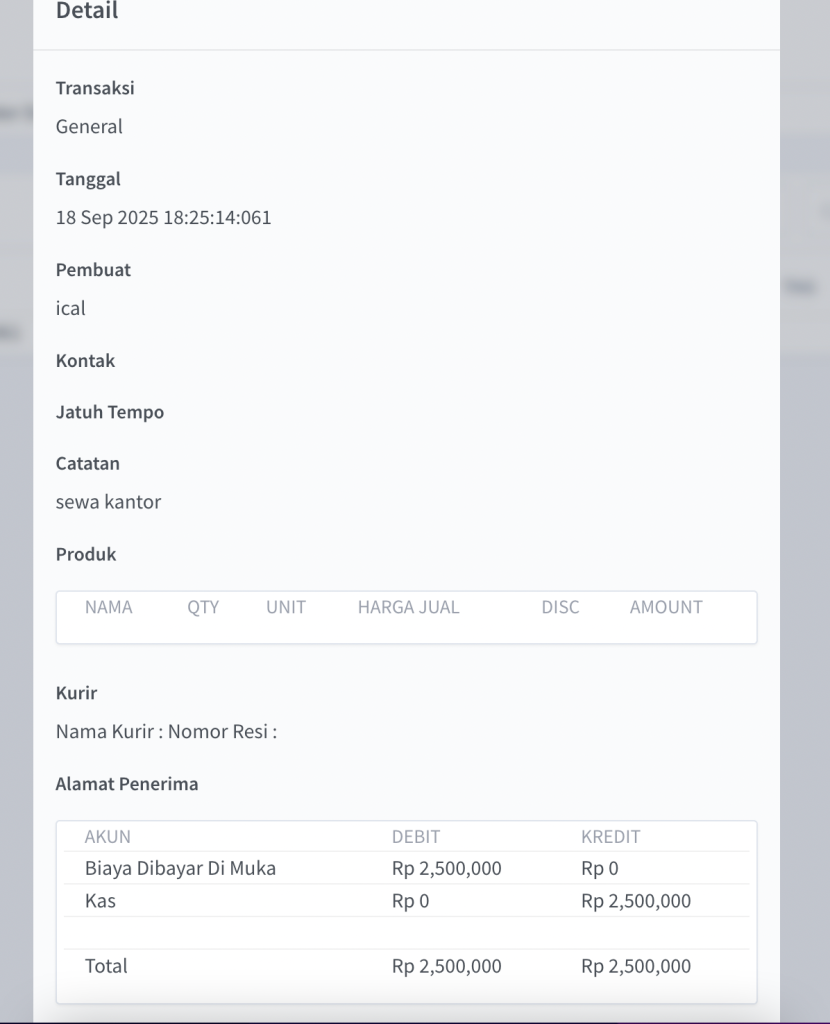
Task: Select the creator name ical
Action: tap(71, 309)
